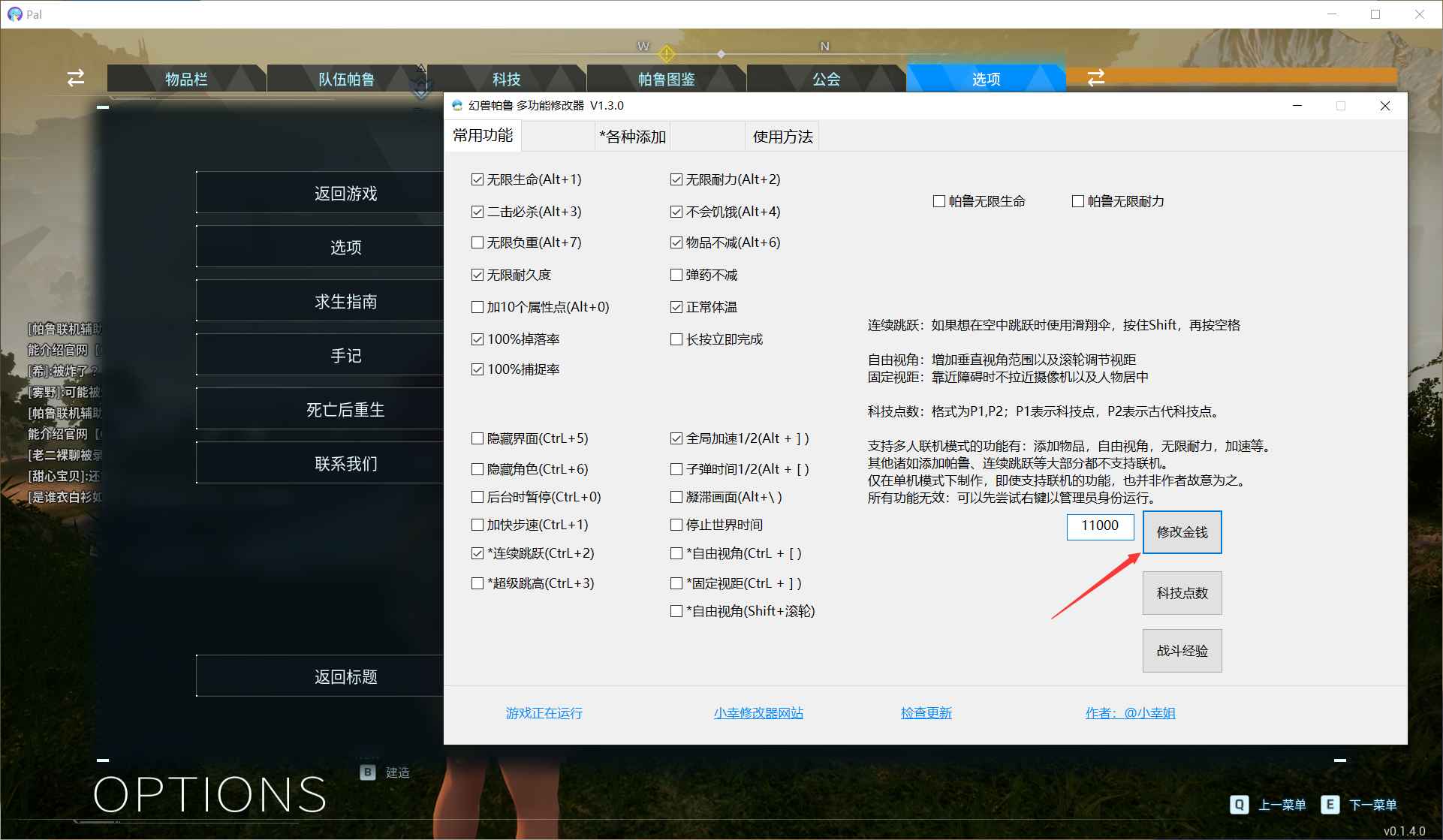Open the 检查更新 link

point(926,712)
